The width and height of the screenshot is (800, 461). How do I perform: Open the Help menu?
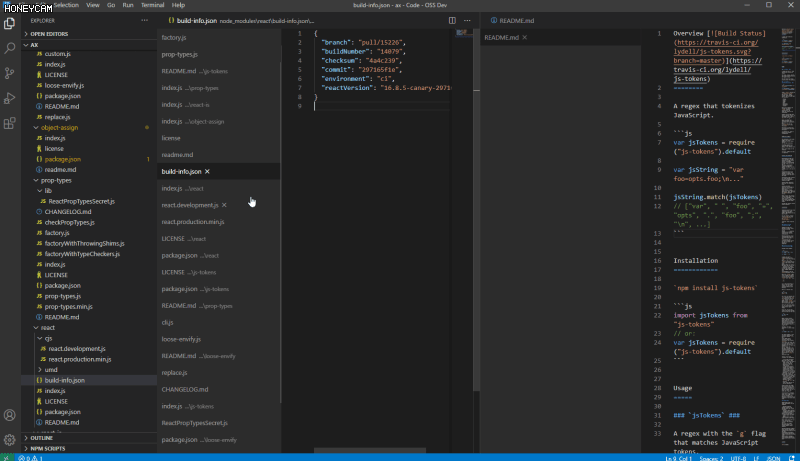178,5
